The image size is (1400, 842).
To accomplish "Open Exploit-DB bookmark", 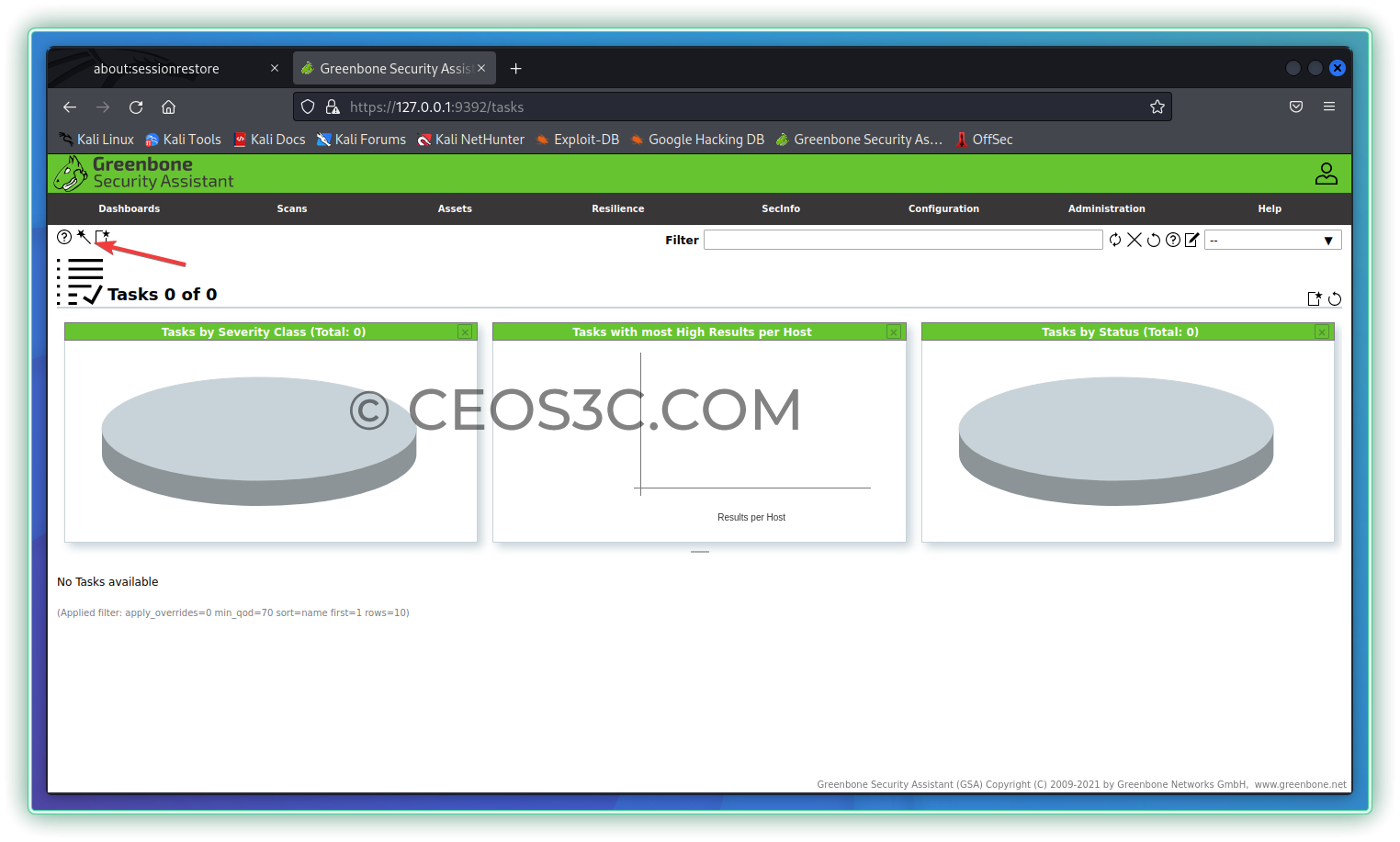I will (578, 140).
